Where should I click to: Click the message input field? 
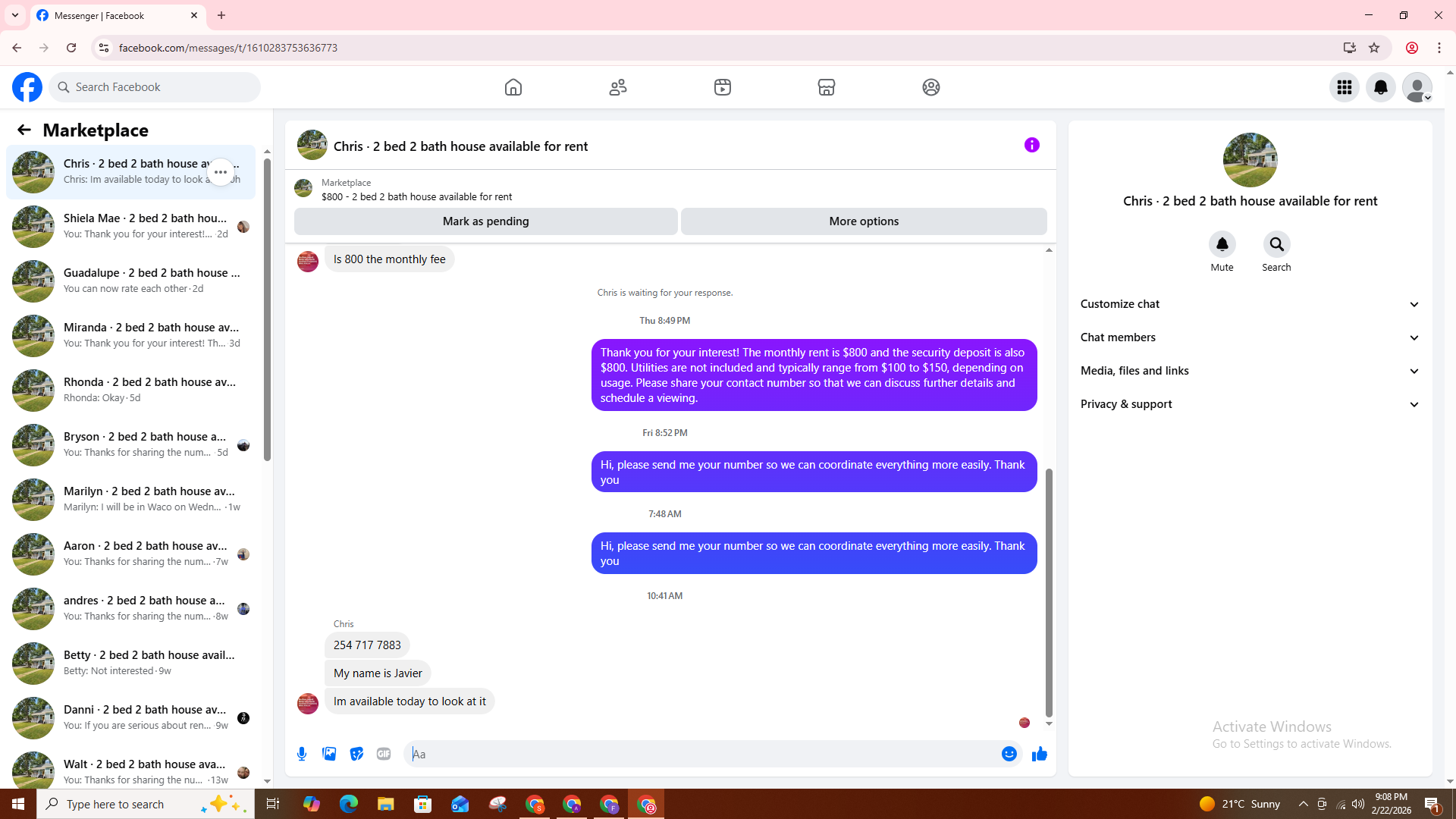coord(702,754)
